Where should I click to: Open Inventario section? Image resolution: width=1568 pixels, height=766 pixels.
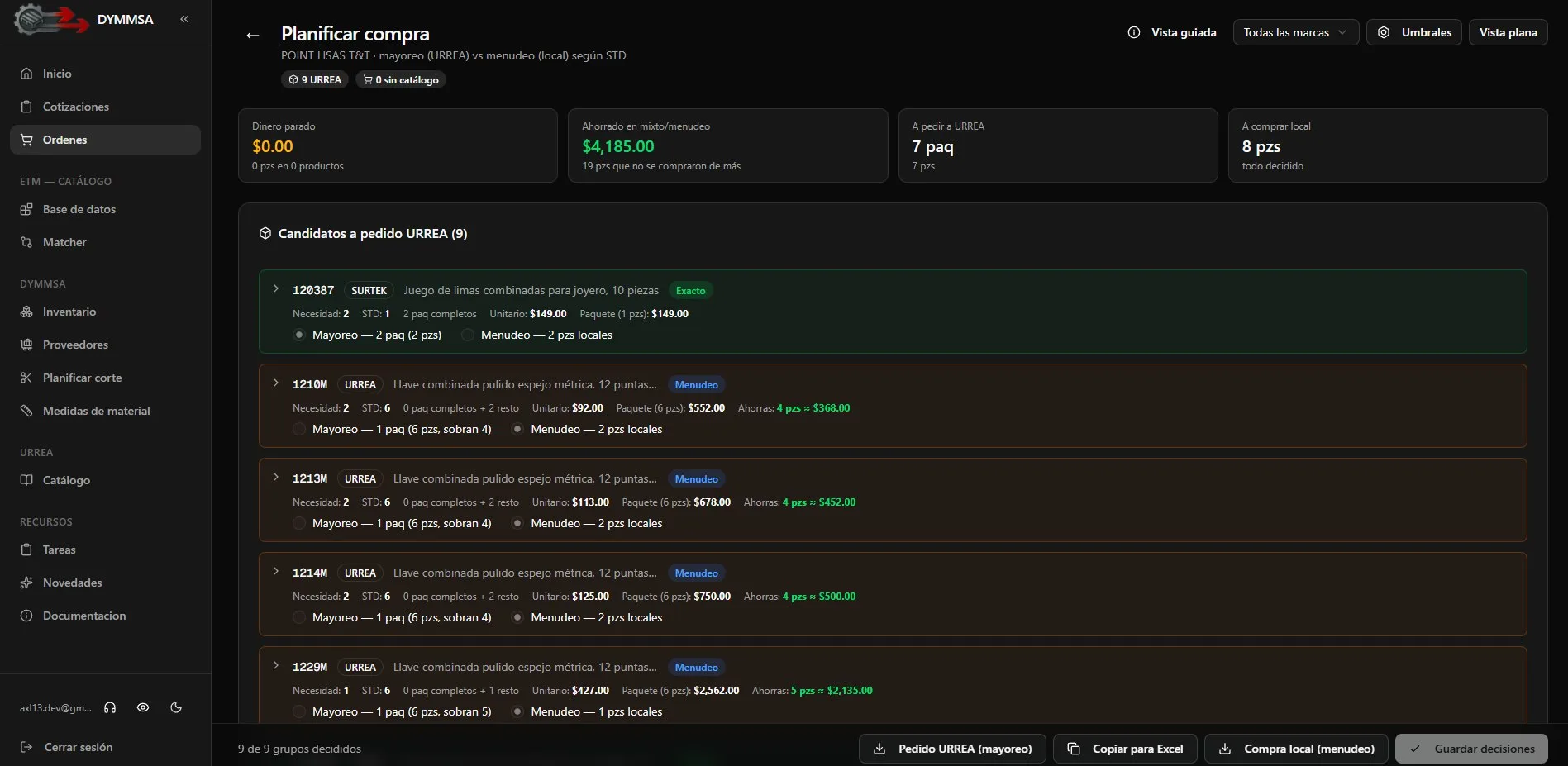pos(105,312)
